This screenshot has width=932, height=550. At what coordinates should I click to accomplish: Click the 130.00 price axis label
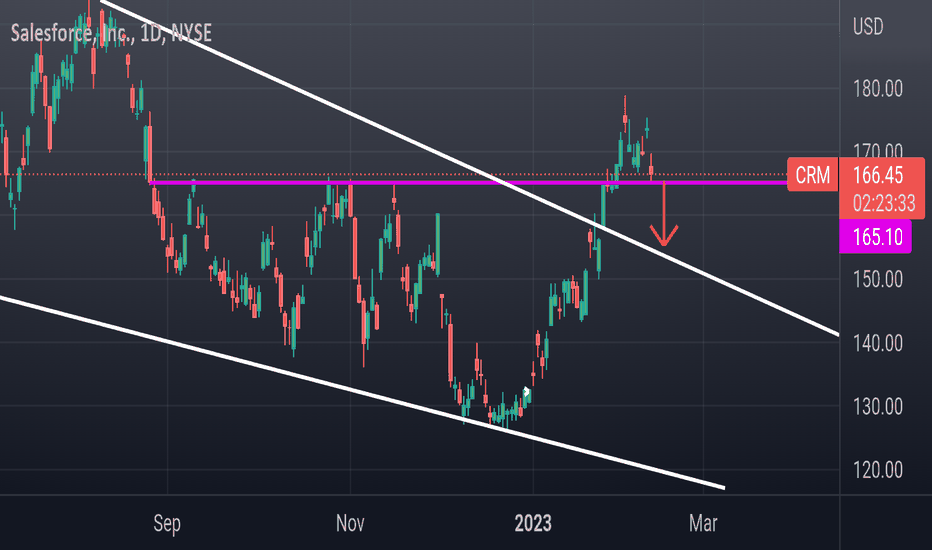pyautogui.click(x=878, y=407)
